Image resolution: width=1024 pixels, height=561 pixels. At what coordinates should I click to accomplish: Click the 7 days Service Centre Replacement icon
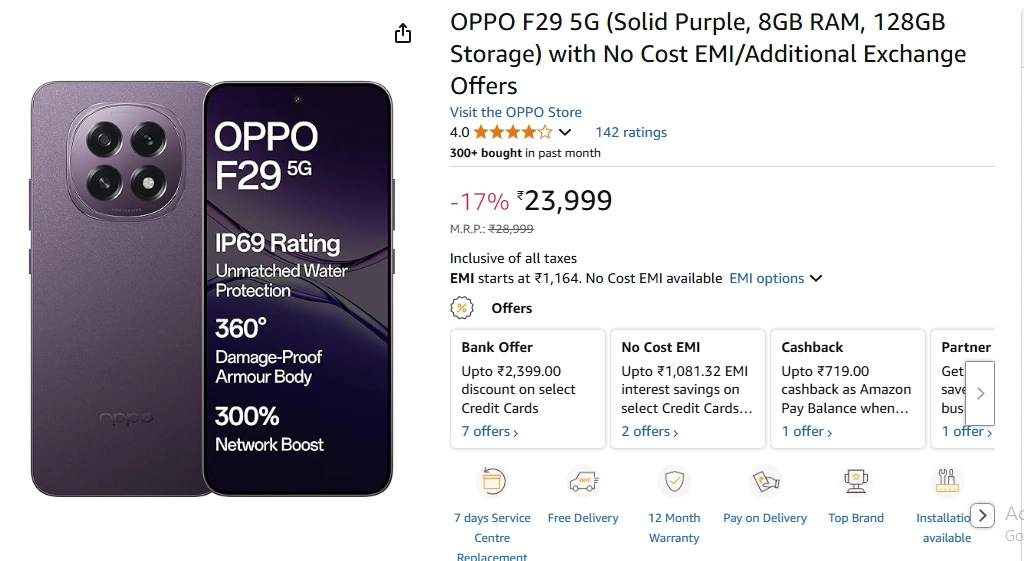(492, 481)
